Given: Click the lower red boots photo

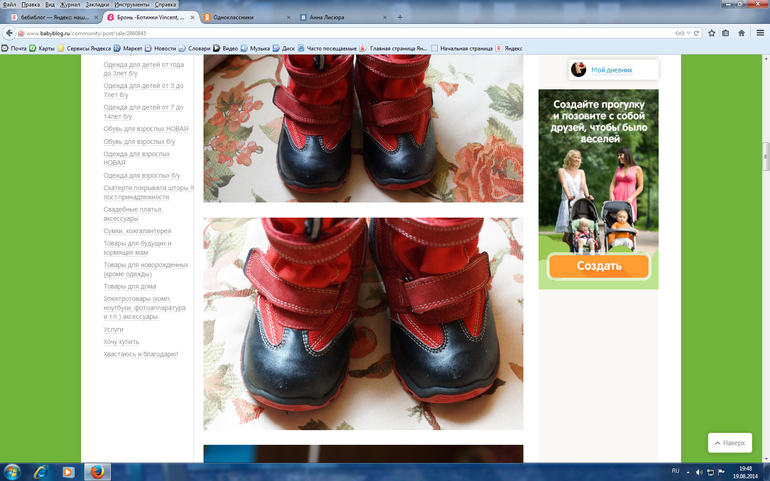Looking at the screenshot, I should click(363, 323).
